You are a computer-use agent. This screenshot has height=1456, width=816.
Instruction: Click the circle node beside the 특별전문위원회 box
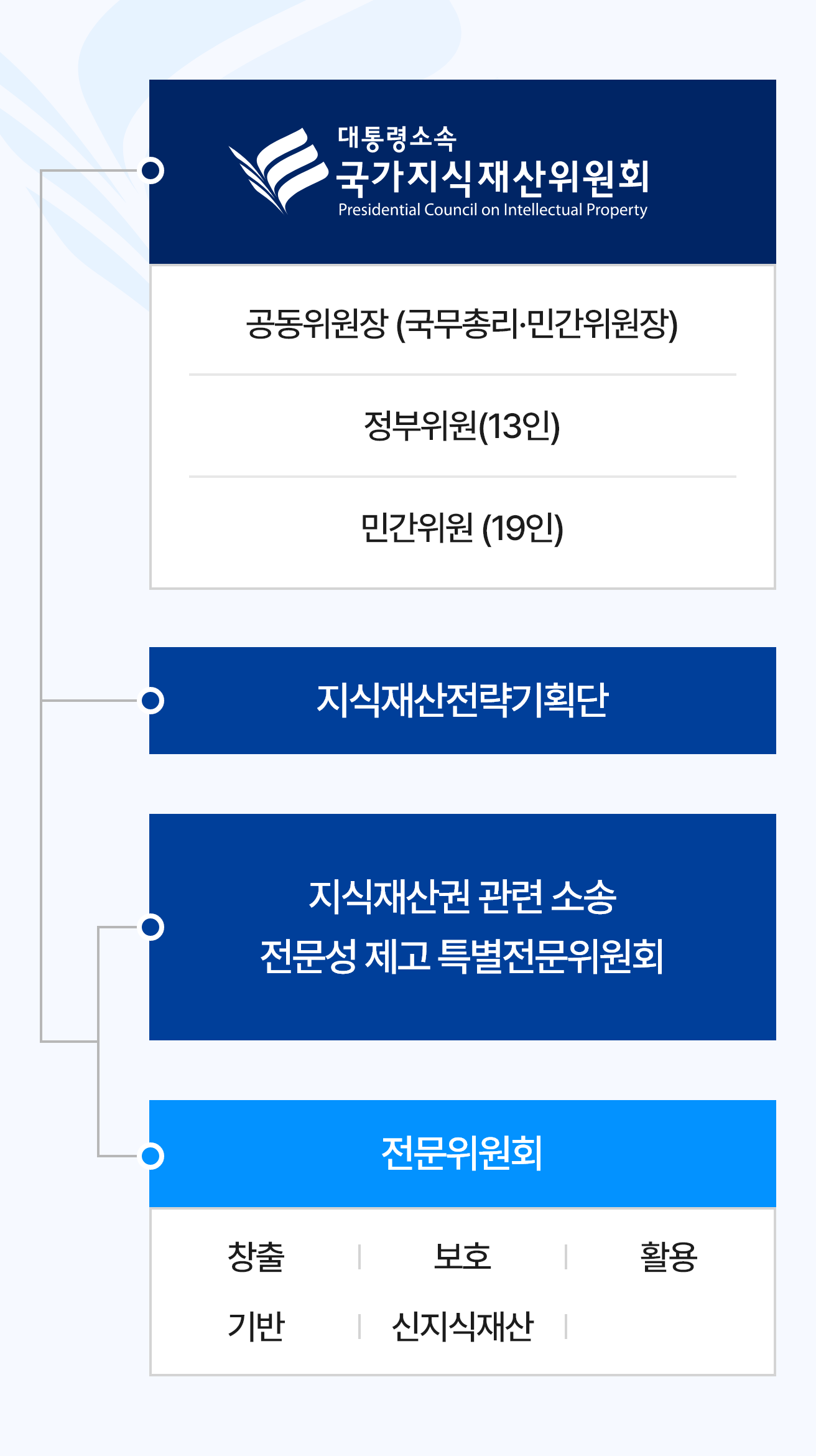pos(152,927)
